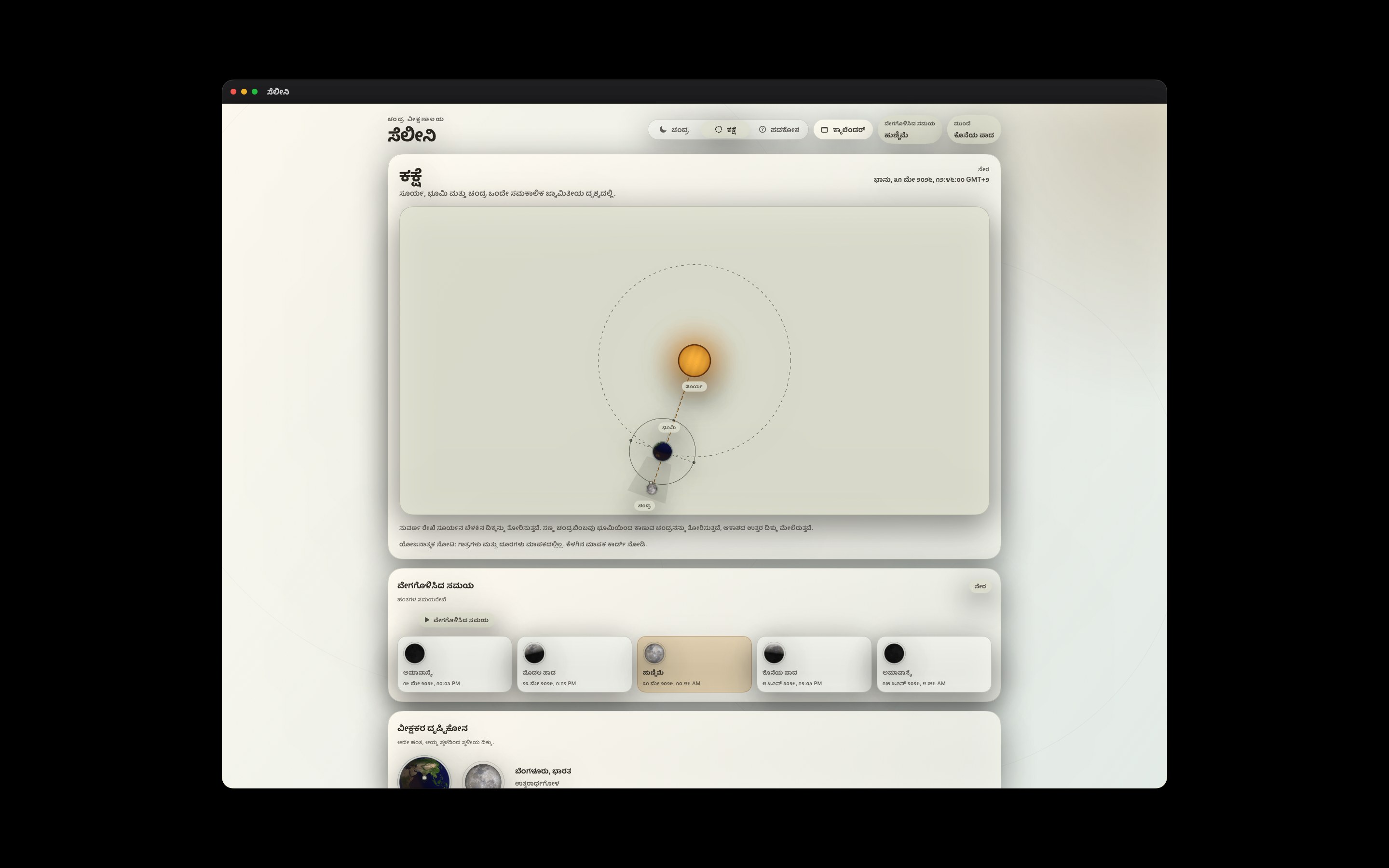Click the date text ending GMT+೨
Viewport: 1389px width, 868px height.
point(931,180)
